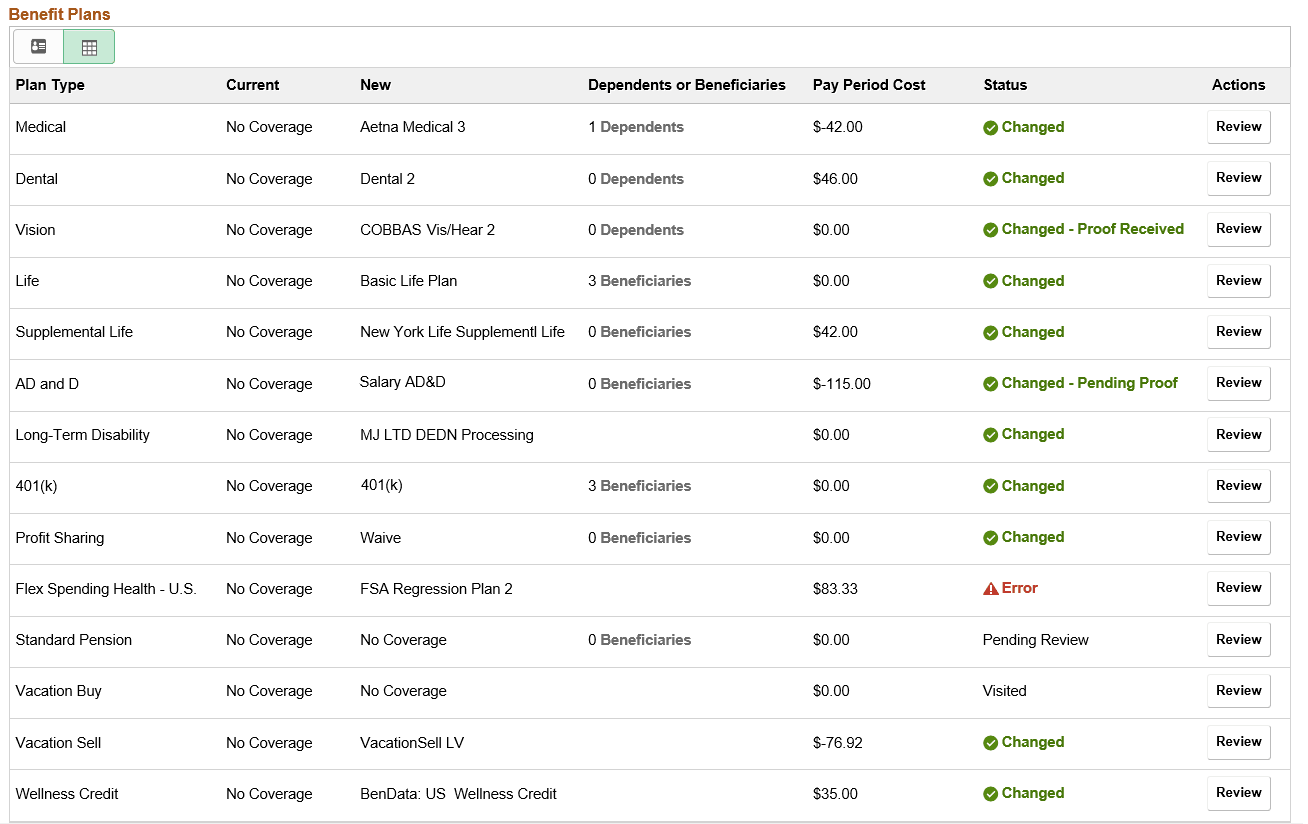Click the Review button on Vacation Buy row
The image size is (1308, 824).
click(x=1238, y=691)
